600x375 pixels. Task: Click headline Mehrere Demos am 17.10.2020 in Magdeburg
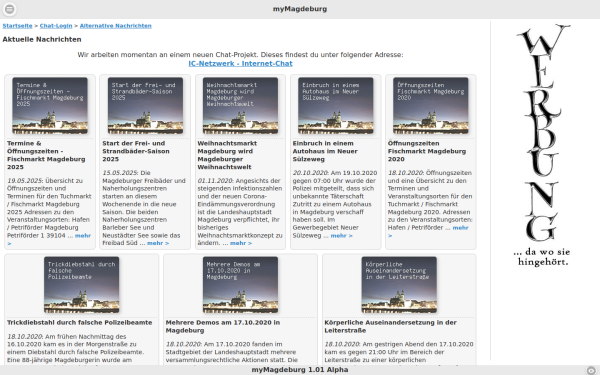click(x=223, y=326)
